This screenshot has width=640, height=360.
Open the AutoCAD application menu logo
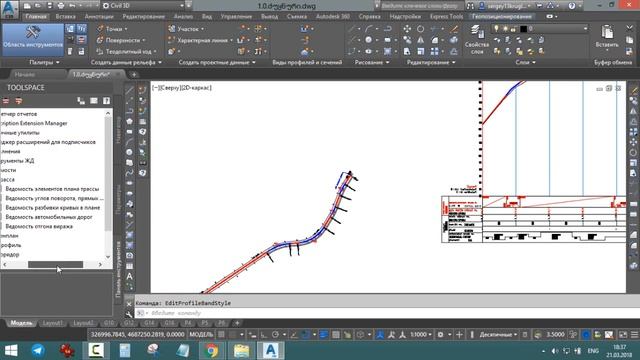click(9, 8)
